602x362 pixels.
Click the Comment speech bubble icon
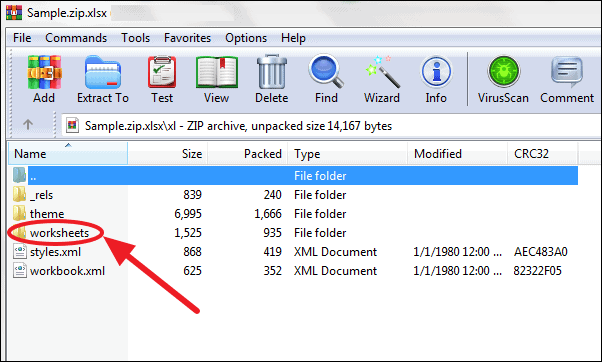click(567, 72)
